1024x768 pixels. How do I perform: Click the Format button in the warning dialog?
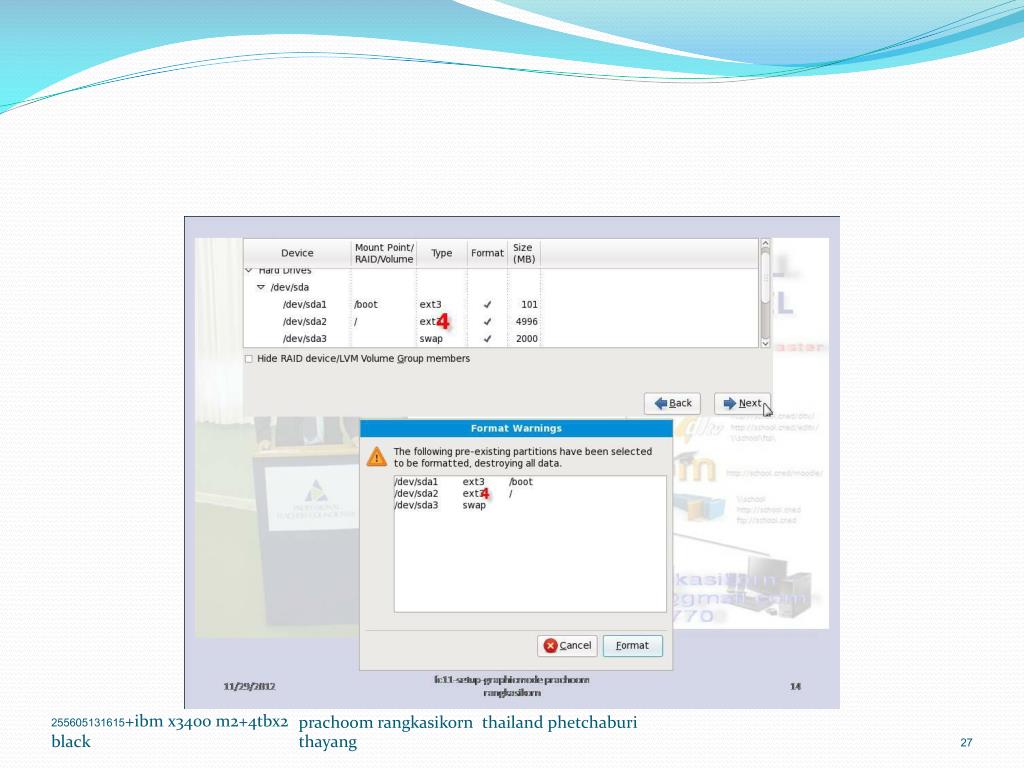pyautogui.click(x=632, y=645)
